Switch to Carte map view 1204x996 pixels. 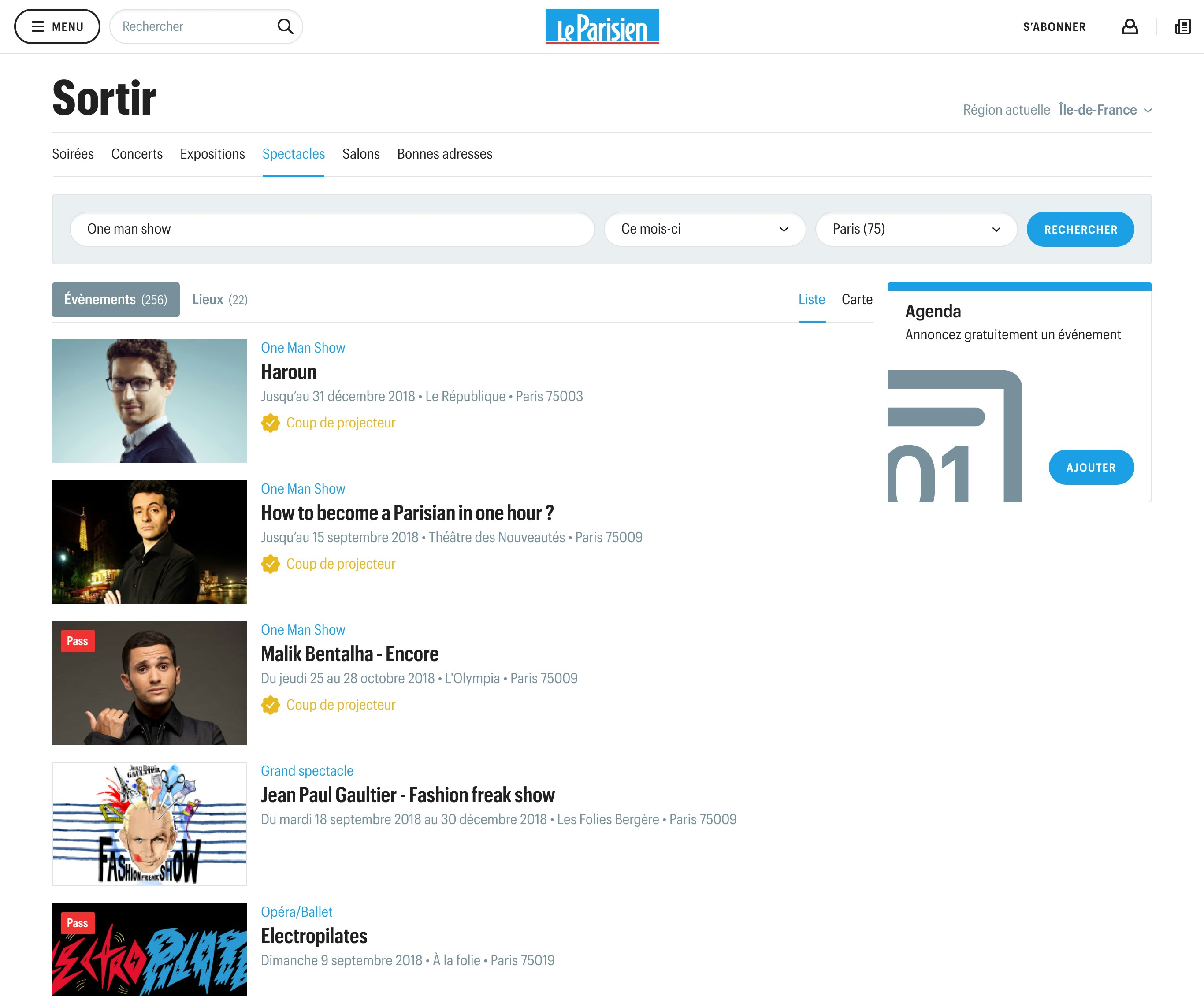(x=857, y=300)
